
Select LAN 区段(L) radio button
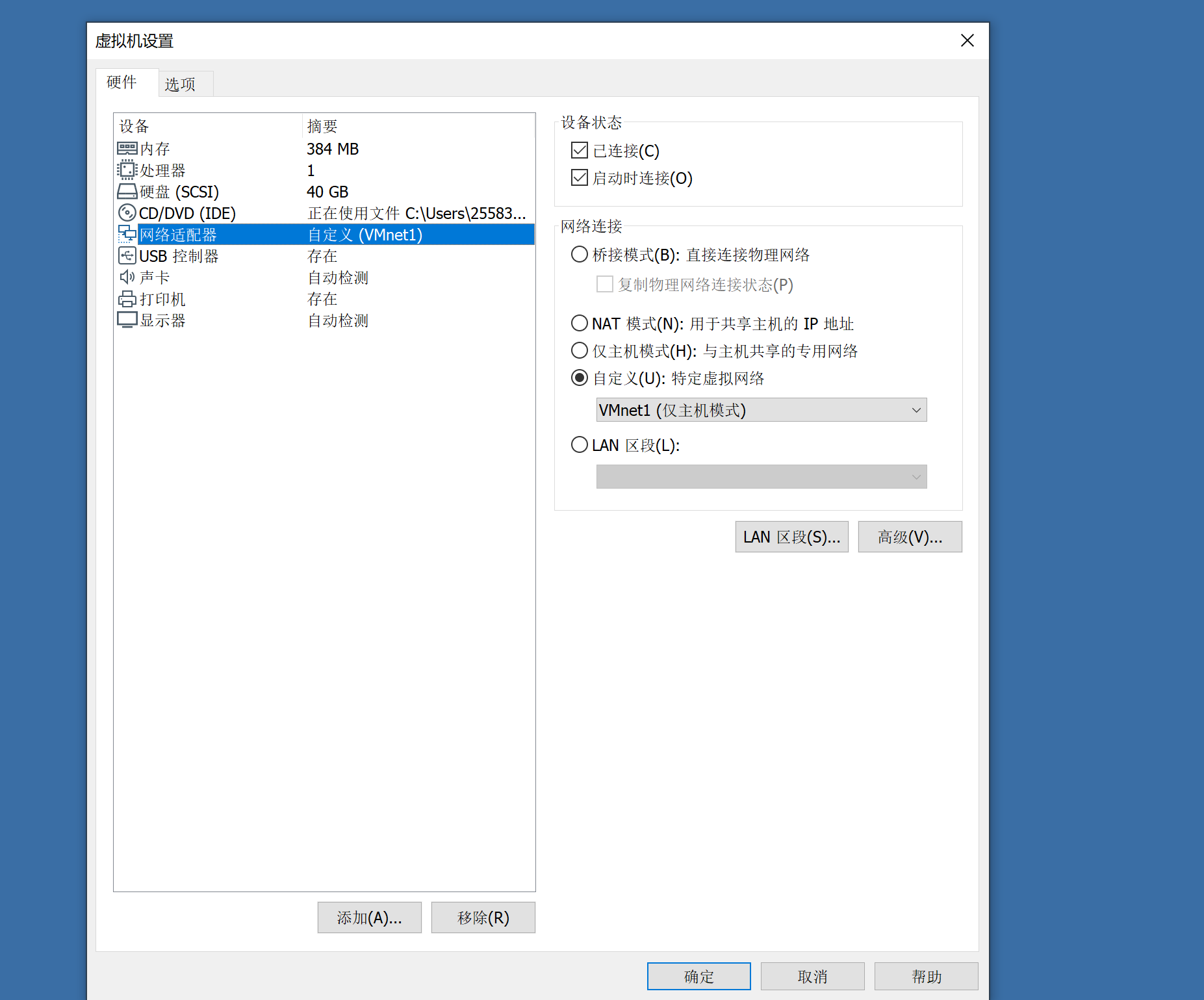pyautogui.click(x=579, y=445)
